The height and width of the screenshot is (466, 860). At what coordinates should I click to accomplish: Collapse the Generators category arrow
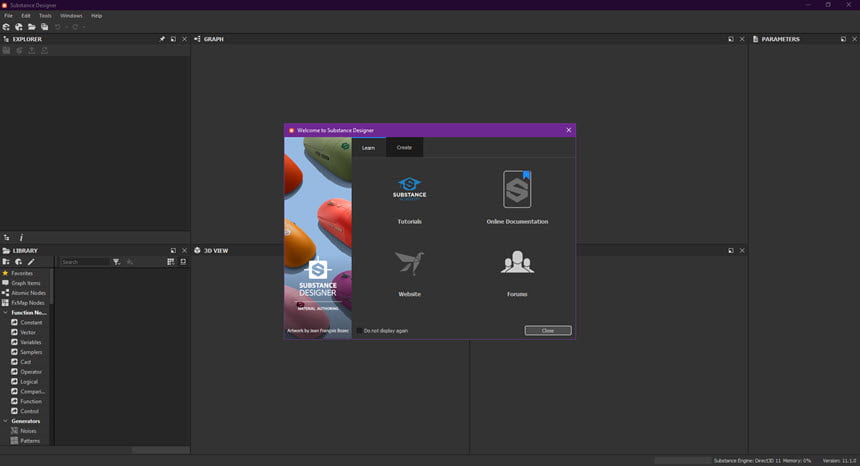coord(5,421)
